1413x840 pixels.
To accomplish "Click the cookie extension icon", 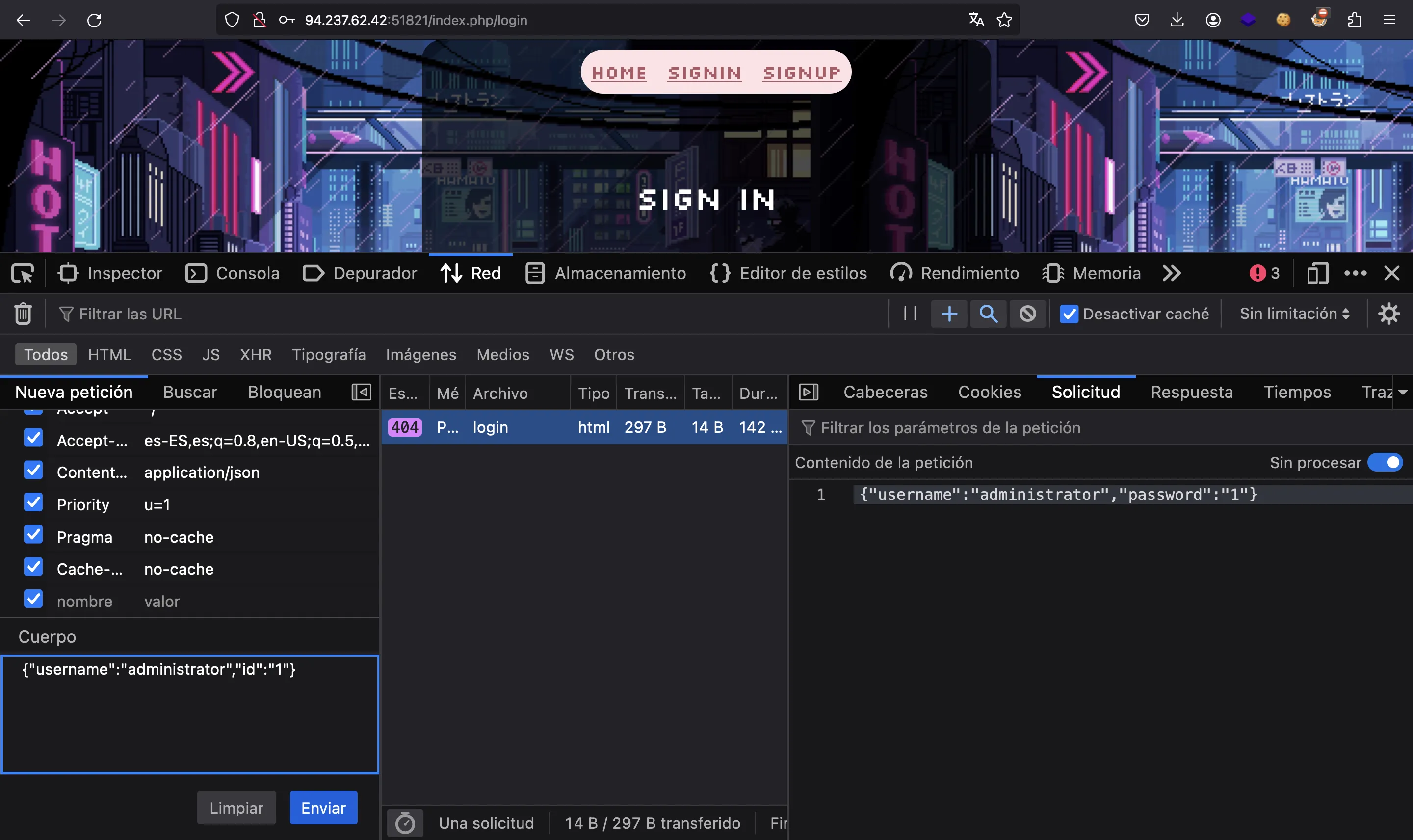I will click(x=1283, y=20).
